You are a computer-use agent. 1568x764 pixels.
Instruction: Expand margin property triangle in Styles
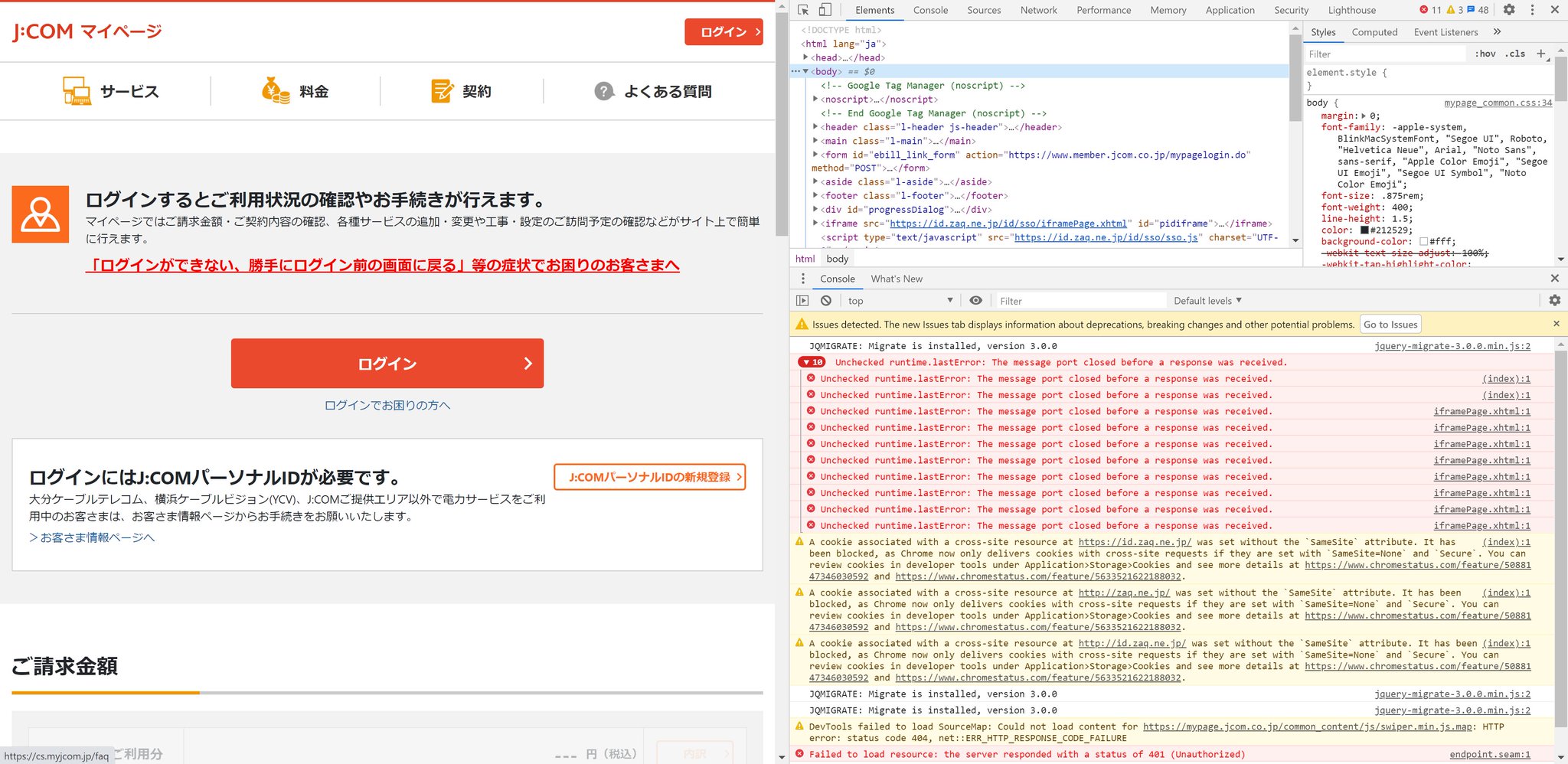pyautogui.click(x=1364, y=116)
